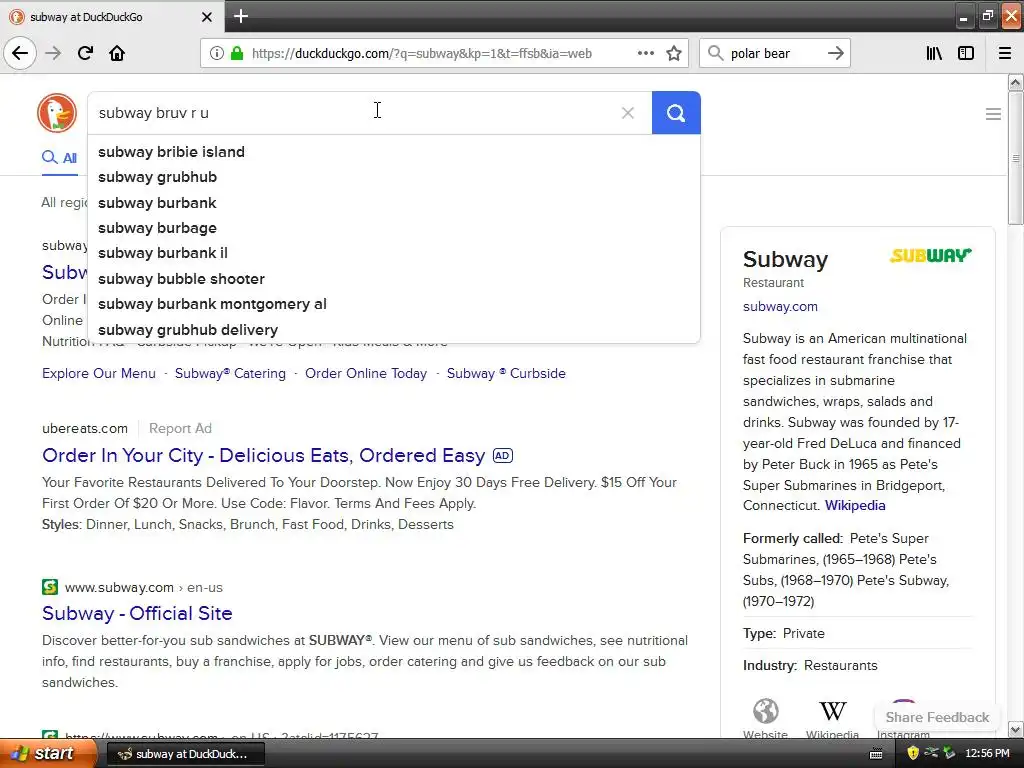The height and width of the screenshot is (768, 1024).
Task: Clear the search text with the X
Action: click(628, 113)
